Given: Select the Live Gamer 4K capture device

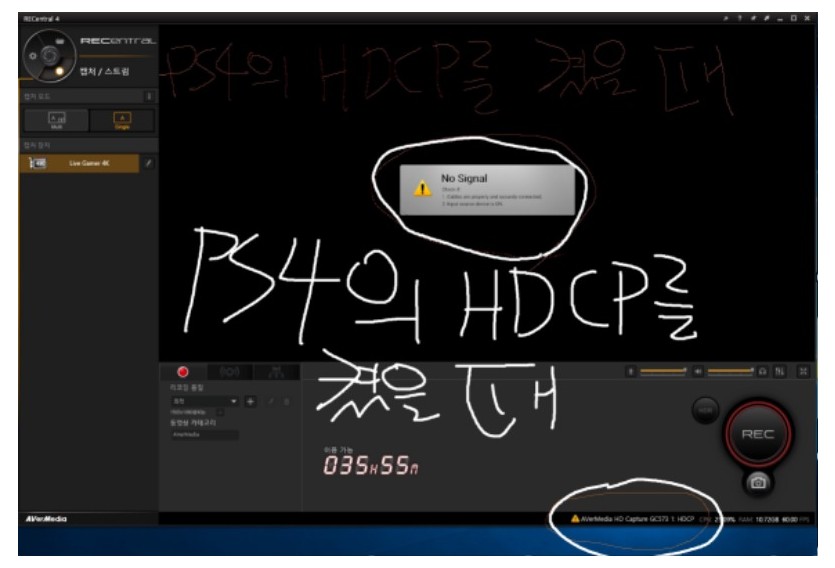Looking at the screenshot, I should [79, 163].
